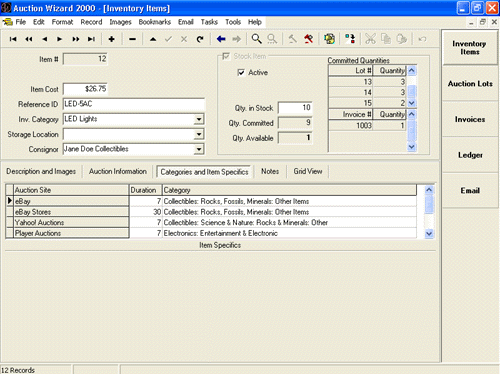Delete record using minus icon
The width and height of the screenshot is (500, 374).
pos(132,39)
